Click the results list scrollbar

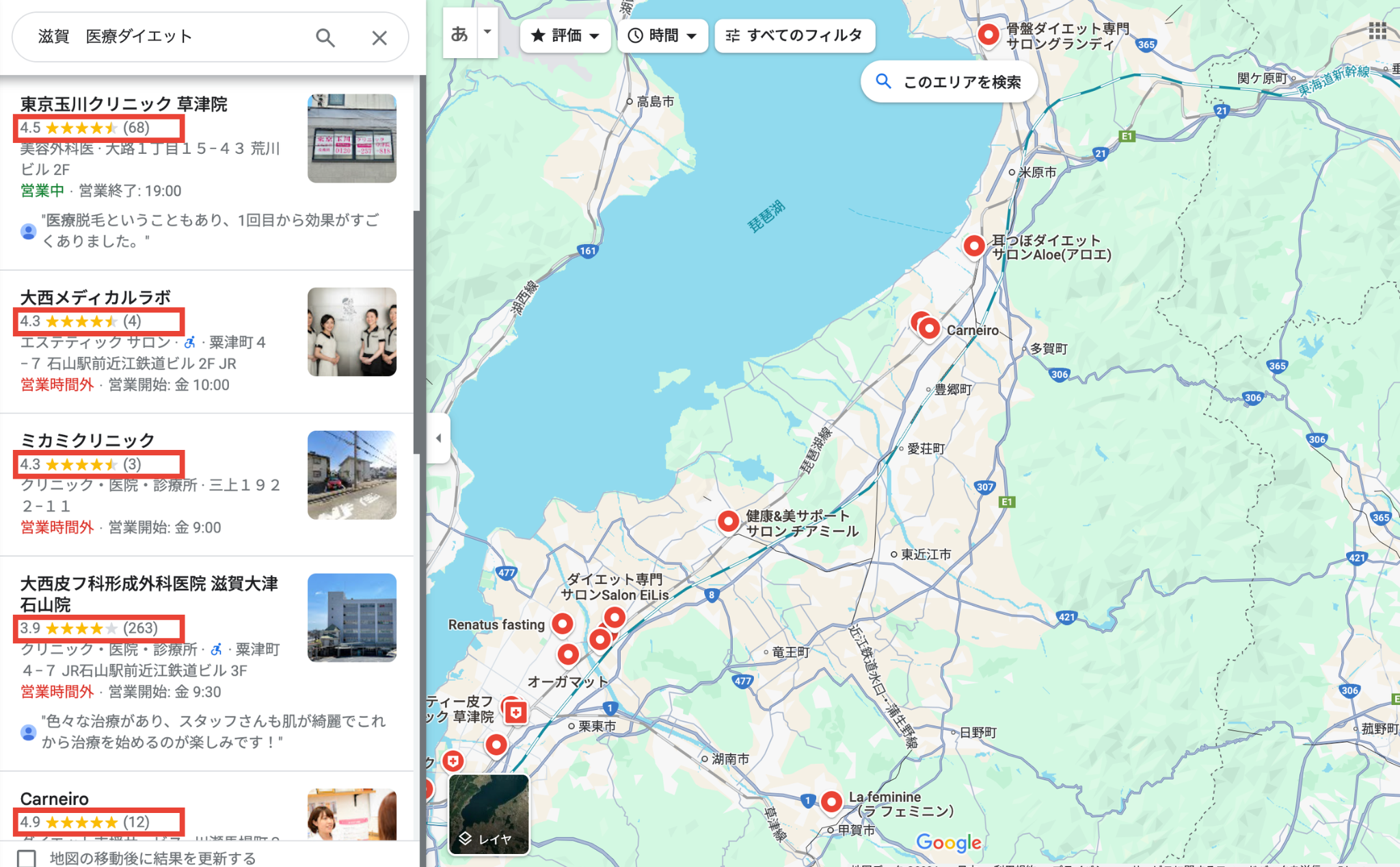coord(416,332)
